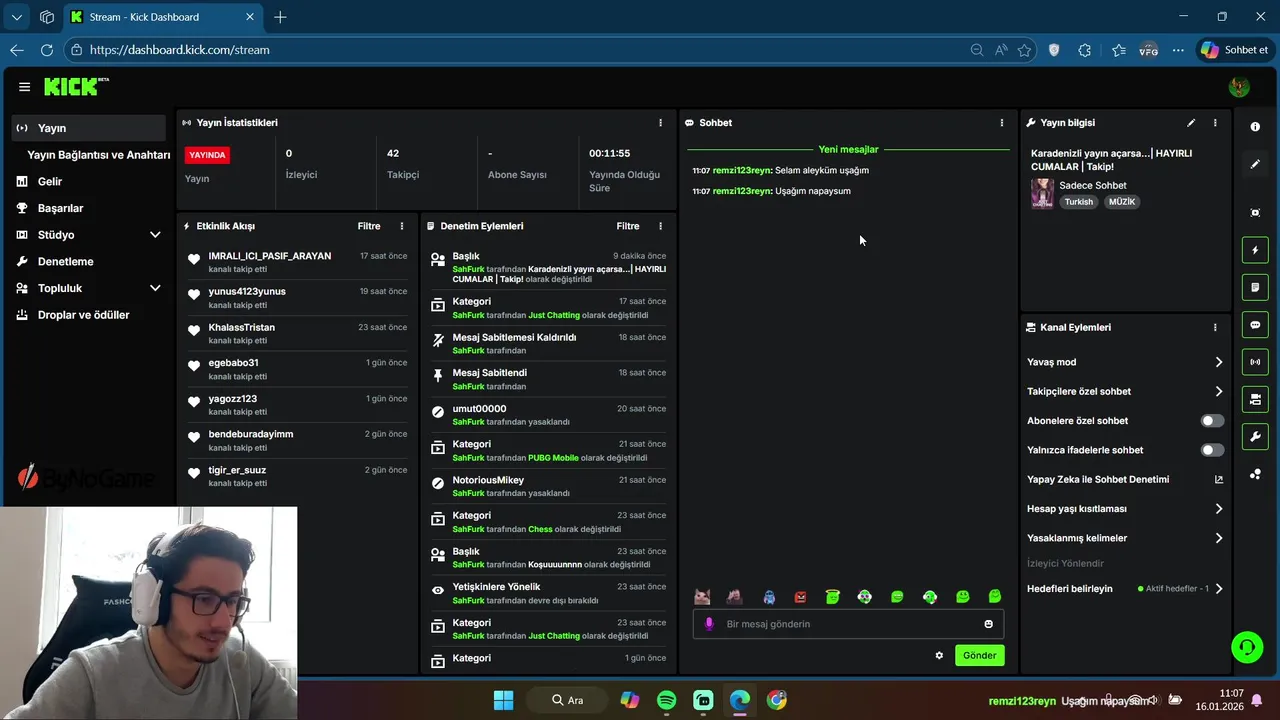Open the Yayın bilgisi three-dot menu
The width and height of the screenshot is (1280, 720).
pos(1215,123)
